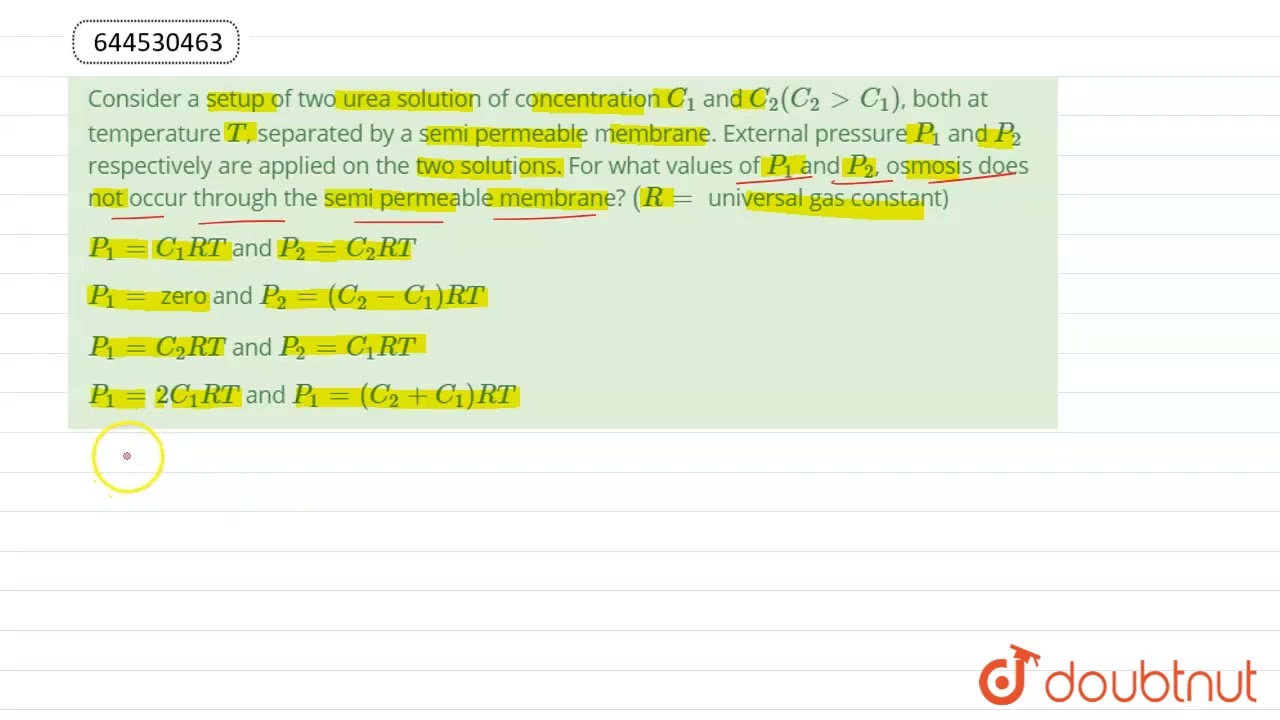Click the highlighted 'urea solution' words
The image size is (1280, 720).
click(x=408, y=99)
